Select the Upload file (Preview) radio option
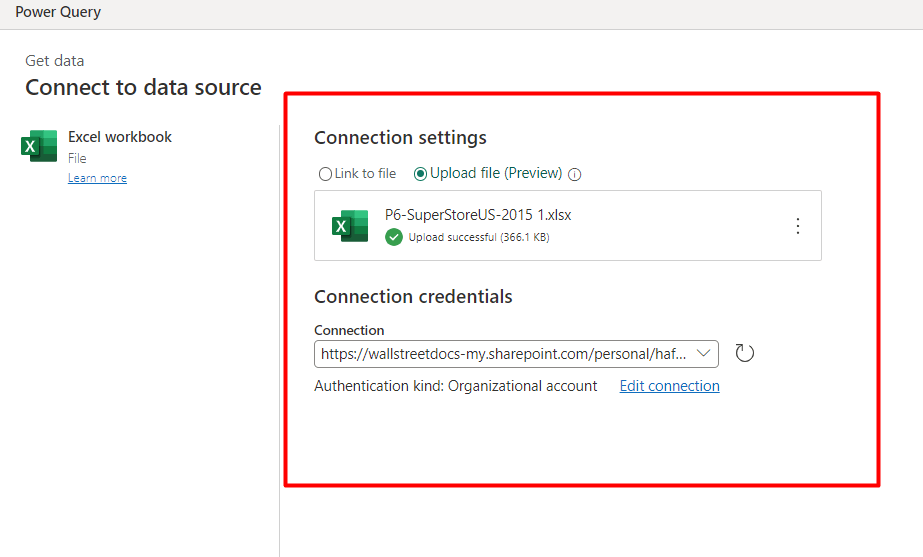923x557 pixels. tap(420, 174)
